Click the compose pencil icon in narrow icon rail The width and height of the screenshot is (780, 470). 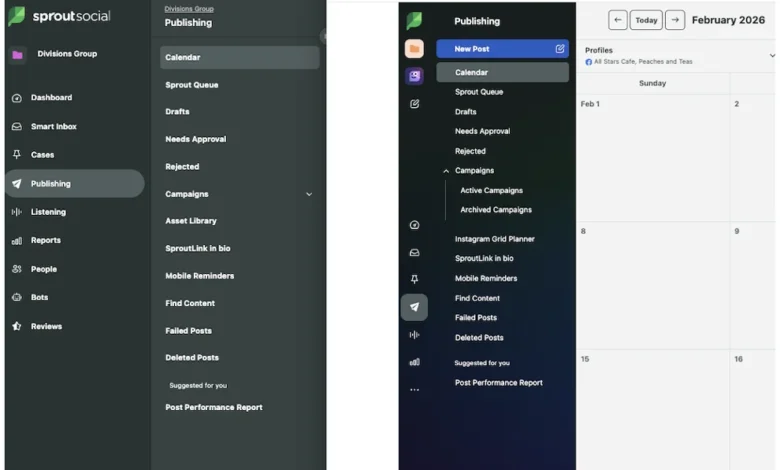[x=414, y=104]
